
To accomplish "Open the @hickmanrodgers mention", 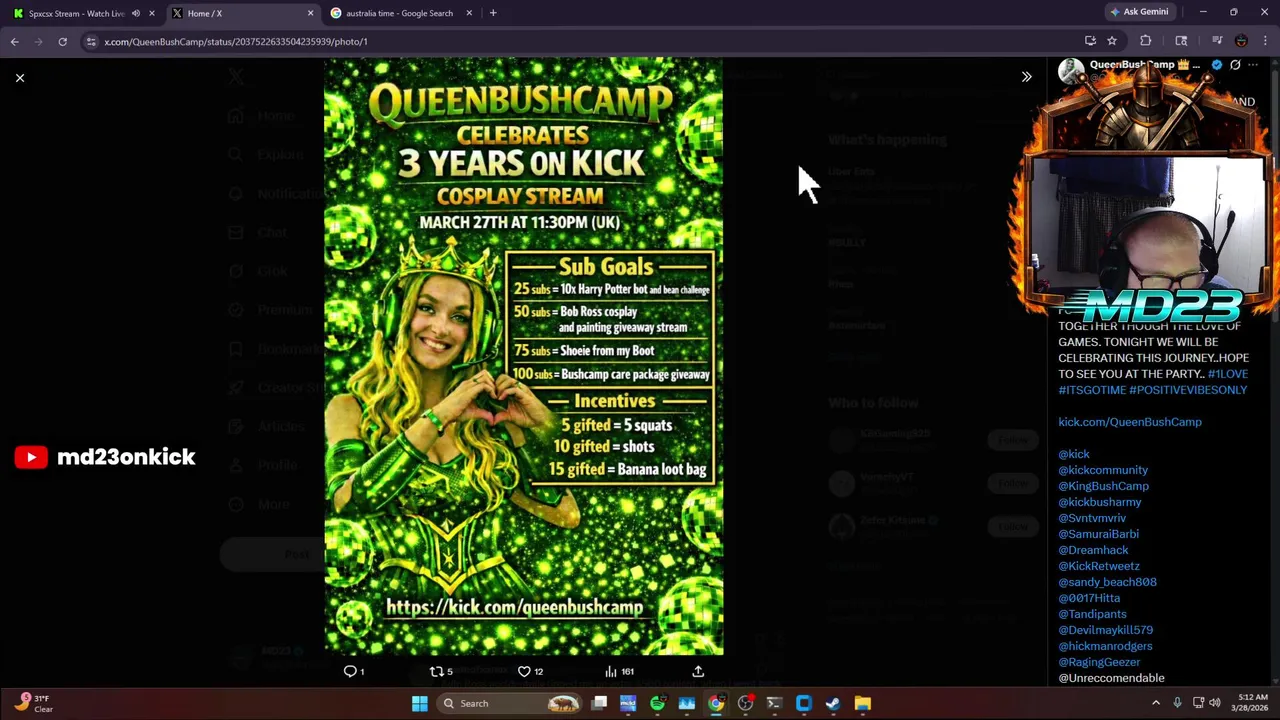I will click(x=1105, y=646).
